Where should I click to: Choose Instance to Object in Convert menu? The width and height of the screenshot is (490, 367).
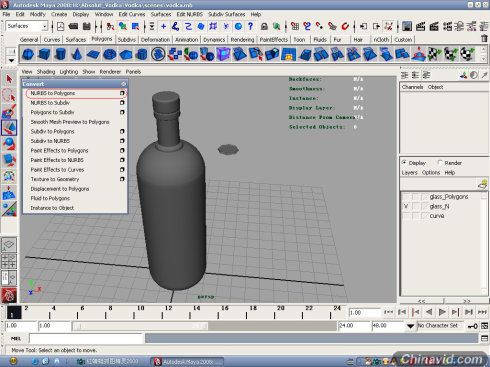click(75, 208)
